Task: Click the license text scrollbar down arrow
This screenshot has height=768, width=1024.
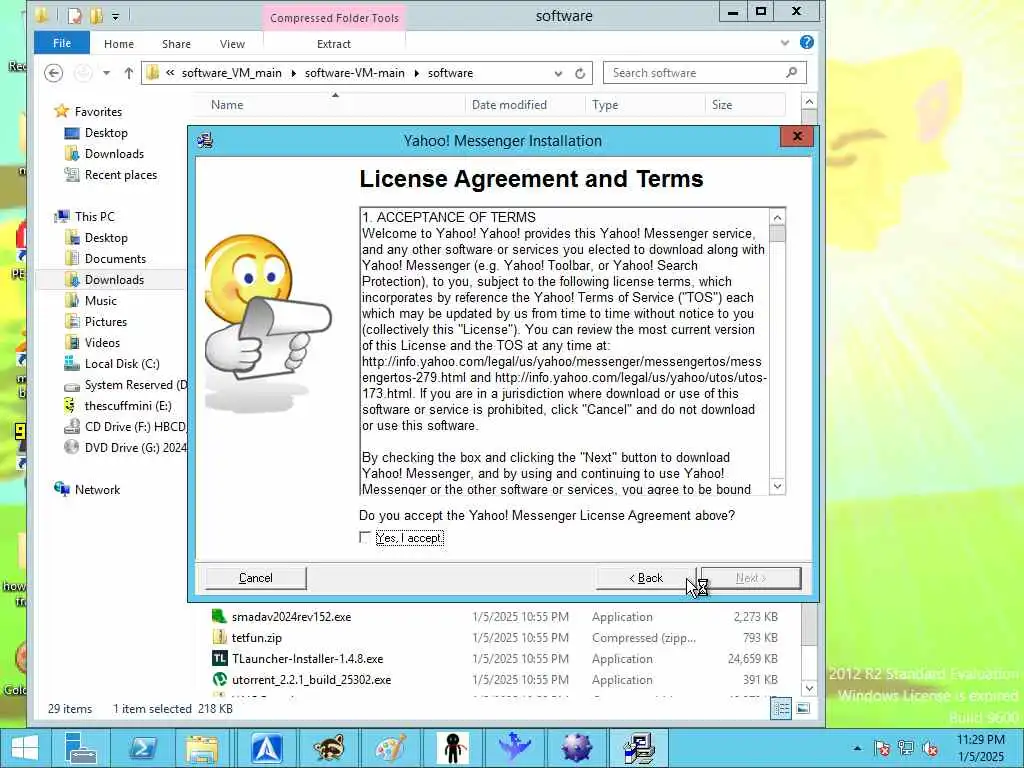Action: pyautogui.click(x=777, y=486)
